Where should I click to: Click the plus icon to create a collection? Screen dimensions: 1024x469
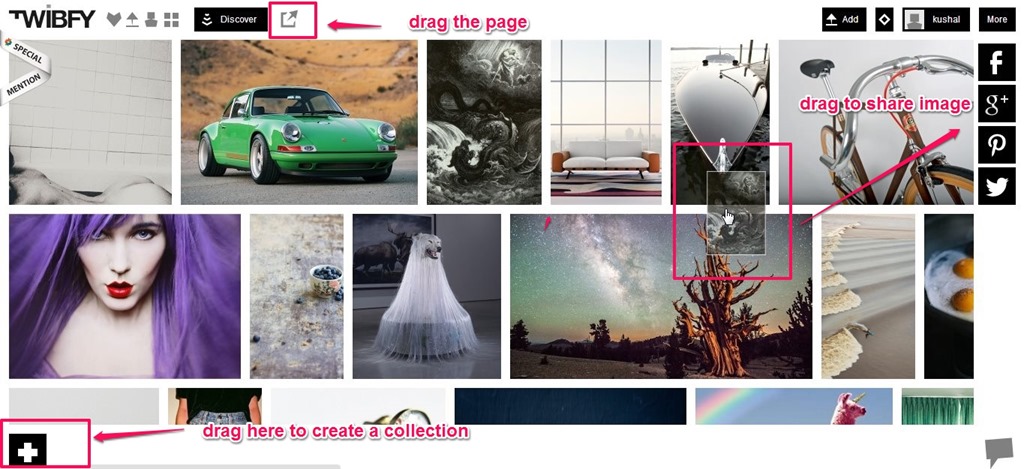pyautogui.click(x=27, y=451)
